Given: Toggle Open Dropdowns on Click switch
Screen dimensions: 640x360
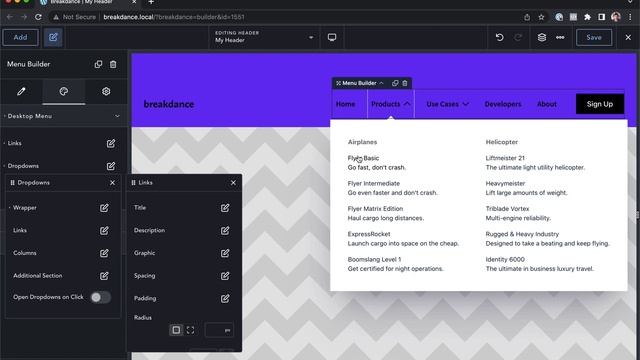Looking at the screenshot, I should pos(100,297).
